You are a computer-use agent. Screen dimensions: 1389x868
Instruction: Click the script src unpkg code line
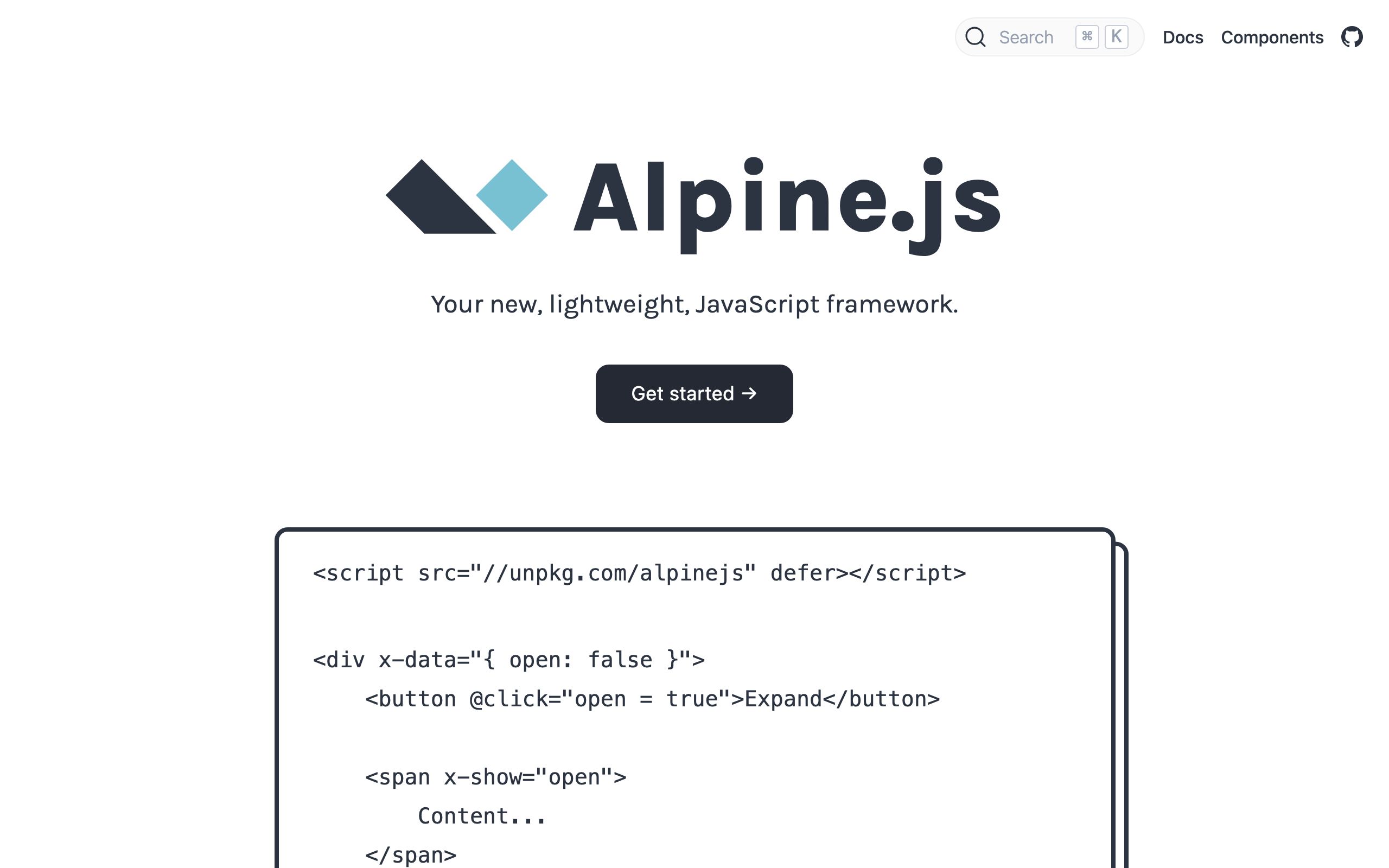(639, 573)
